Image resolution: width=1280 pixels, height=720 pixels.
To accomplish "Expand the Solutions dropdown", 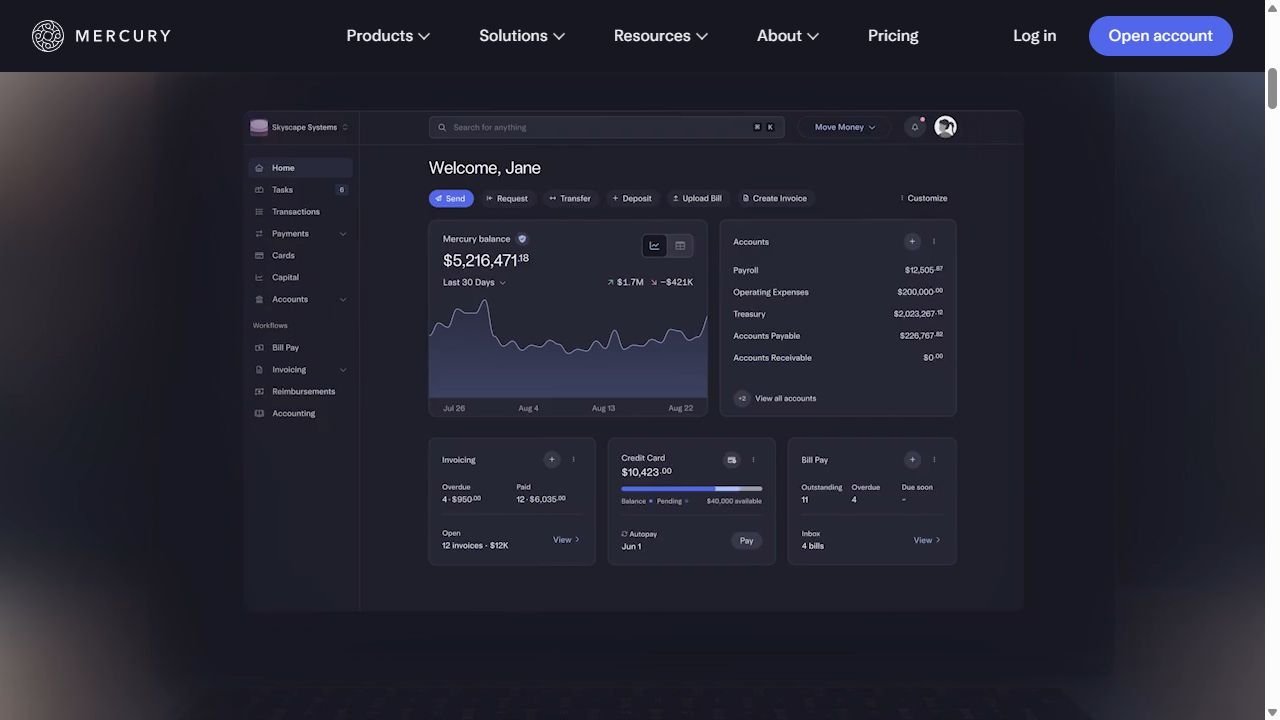I will click(x=522, y=36).
